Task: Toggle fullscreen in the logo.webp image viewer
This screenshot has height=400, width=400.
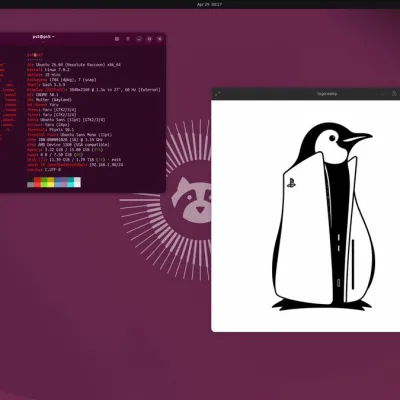Action: (218, 94)
